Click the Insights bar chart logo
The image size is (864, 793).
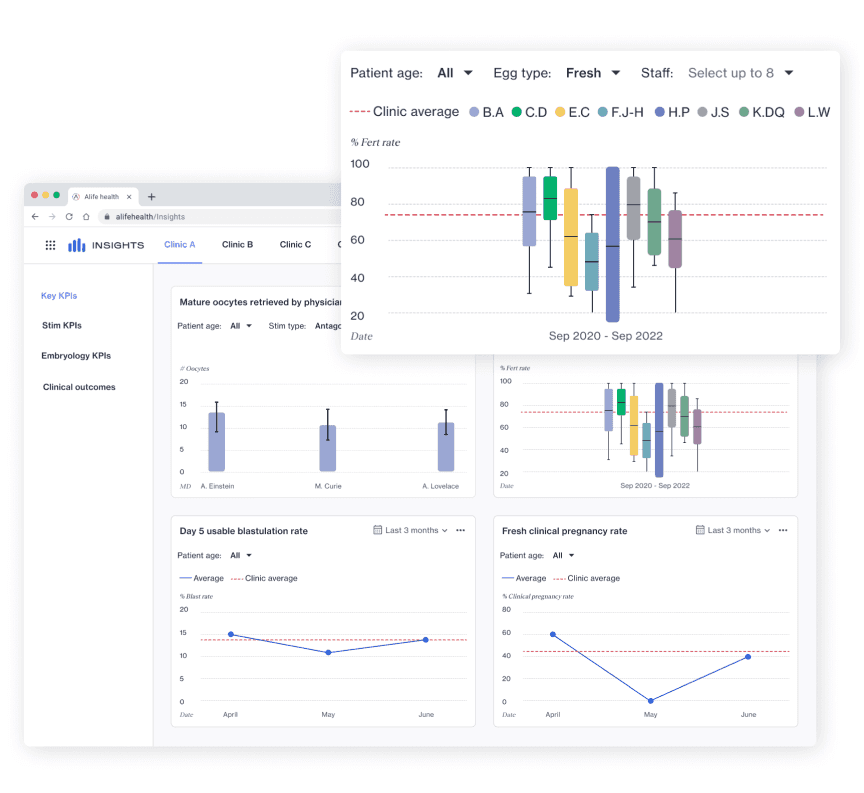coord(77,245)
